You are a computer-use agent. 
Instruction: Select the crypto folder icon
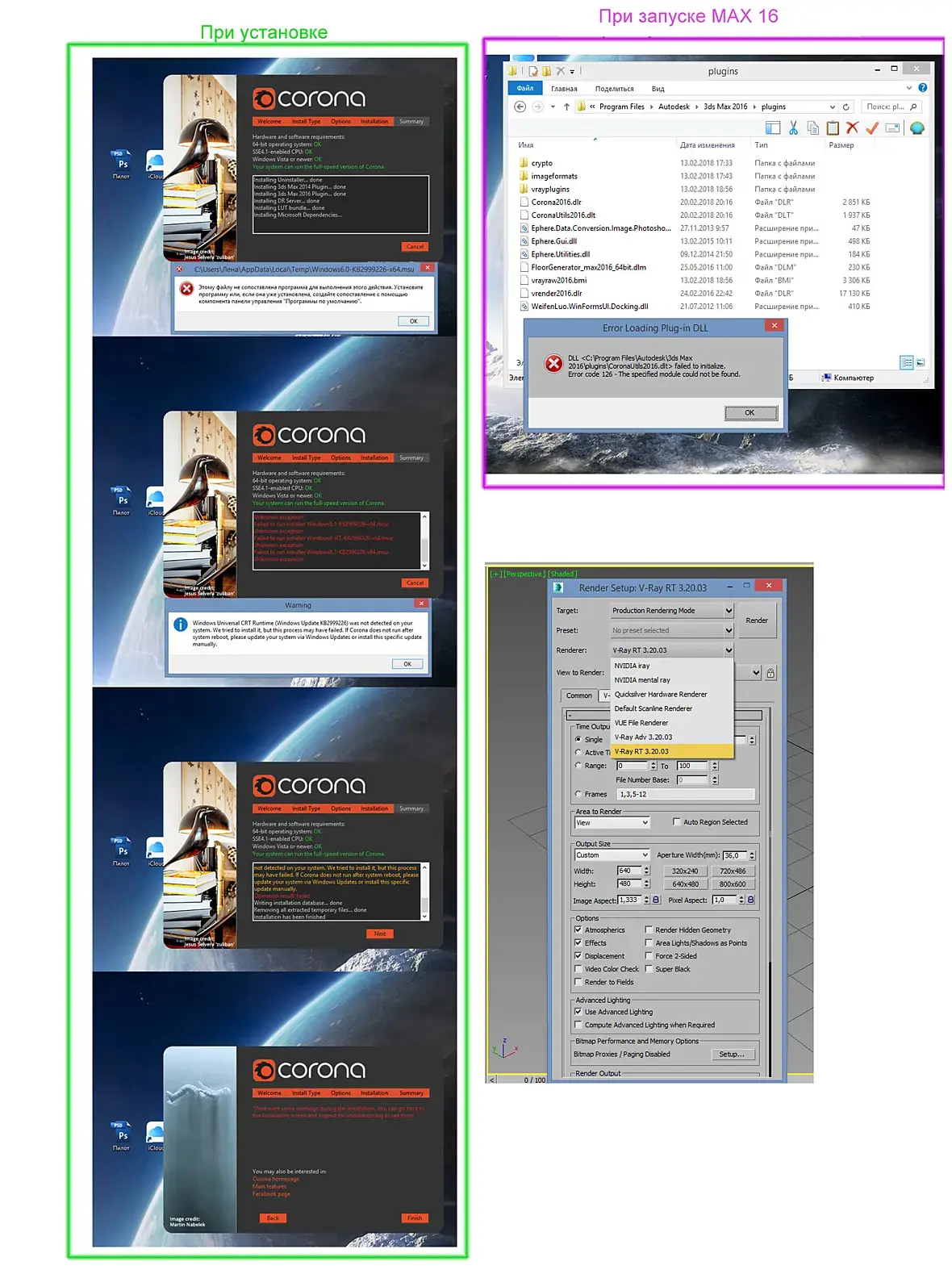(524, 163)
